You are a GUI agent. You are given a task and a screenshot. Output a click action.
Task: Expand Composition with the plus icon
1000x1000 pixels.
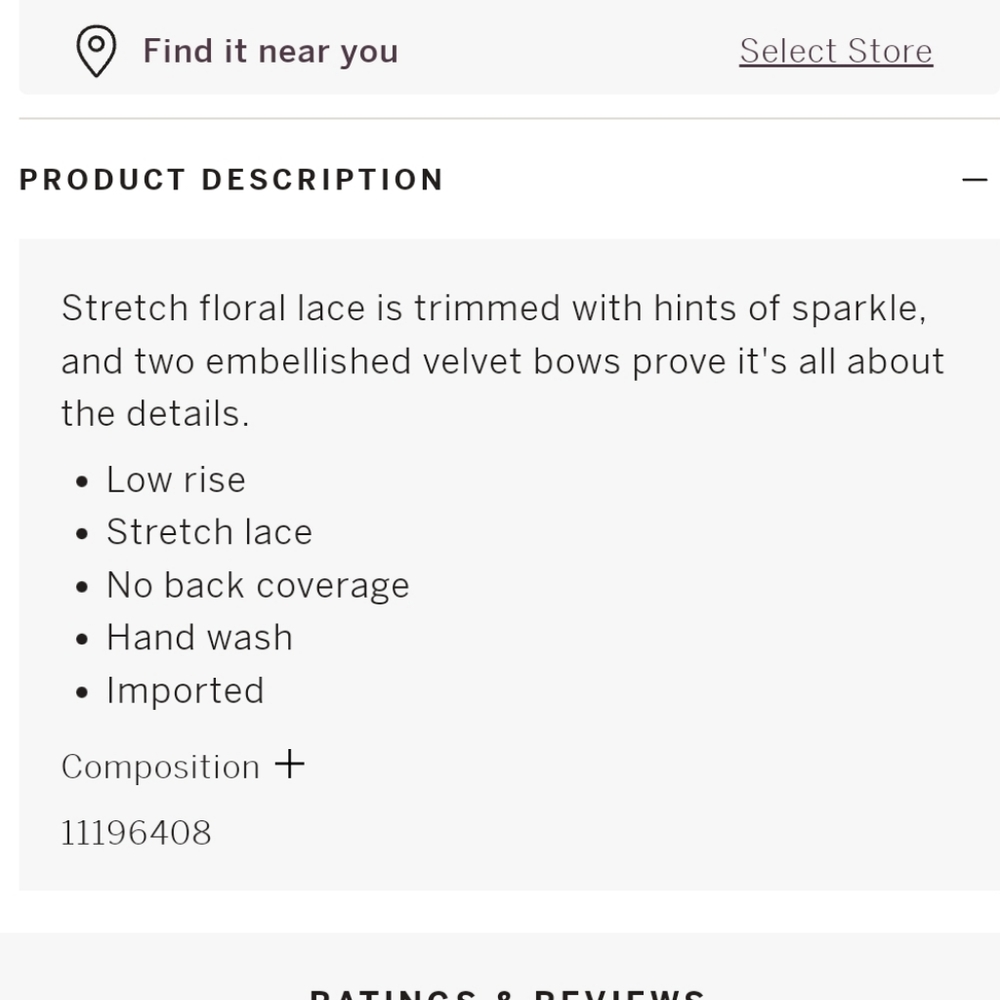click(290, 764)
